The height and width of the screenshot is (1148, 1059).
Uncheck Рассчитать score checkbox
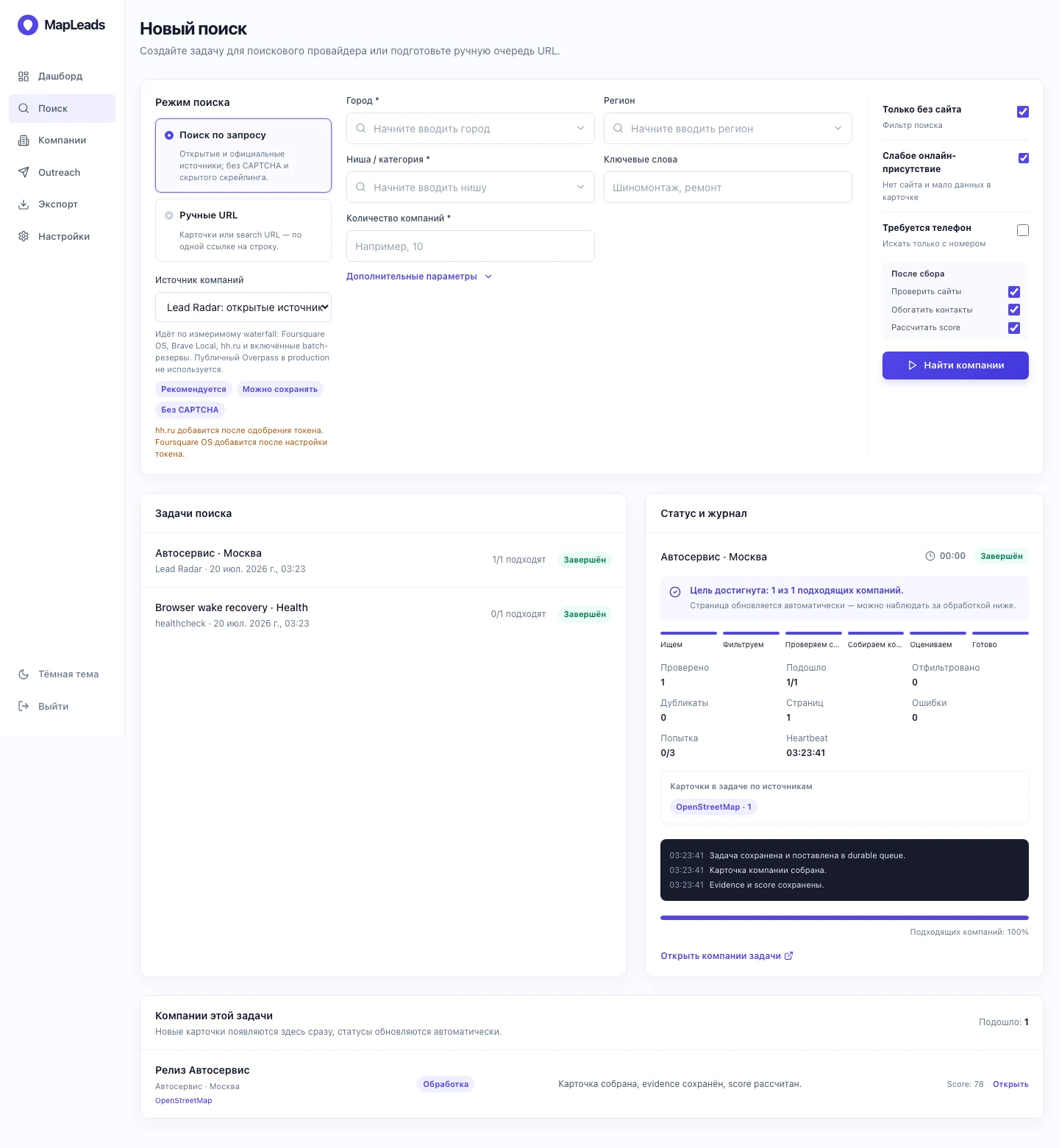(1014, 328)
